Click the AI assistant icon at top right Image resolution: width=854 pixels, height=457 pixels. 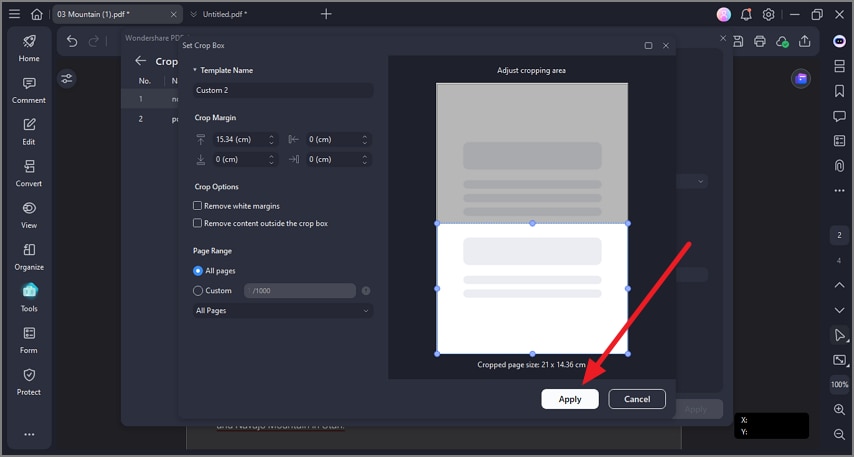(839, 41)
